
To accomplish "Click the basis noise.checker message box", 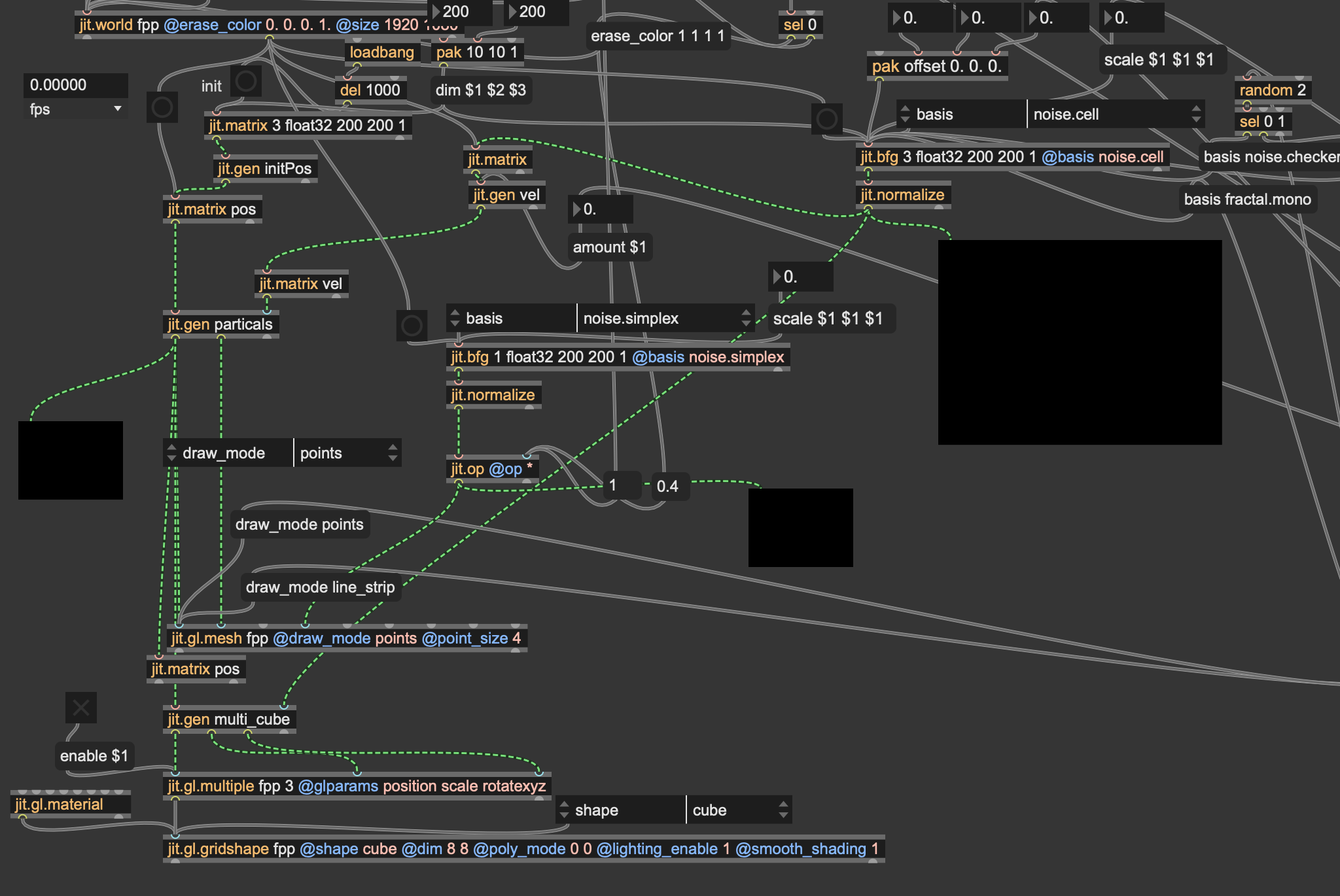I will click(x=1269, y=157).
